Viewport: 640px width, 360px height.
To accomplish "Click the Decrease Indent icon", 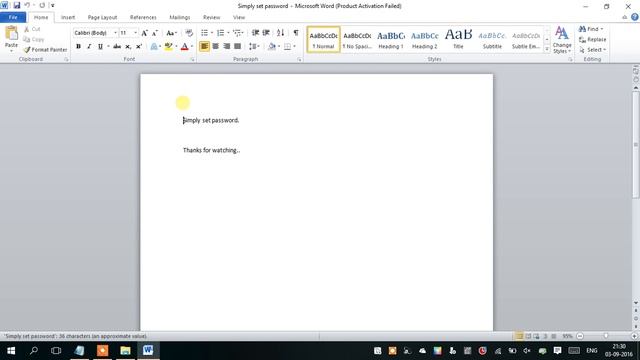I will (256, 33).
